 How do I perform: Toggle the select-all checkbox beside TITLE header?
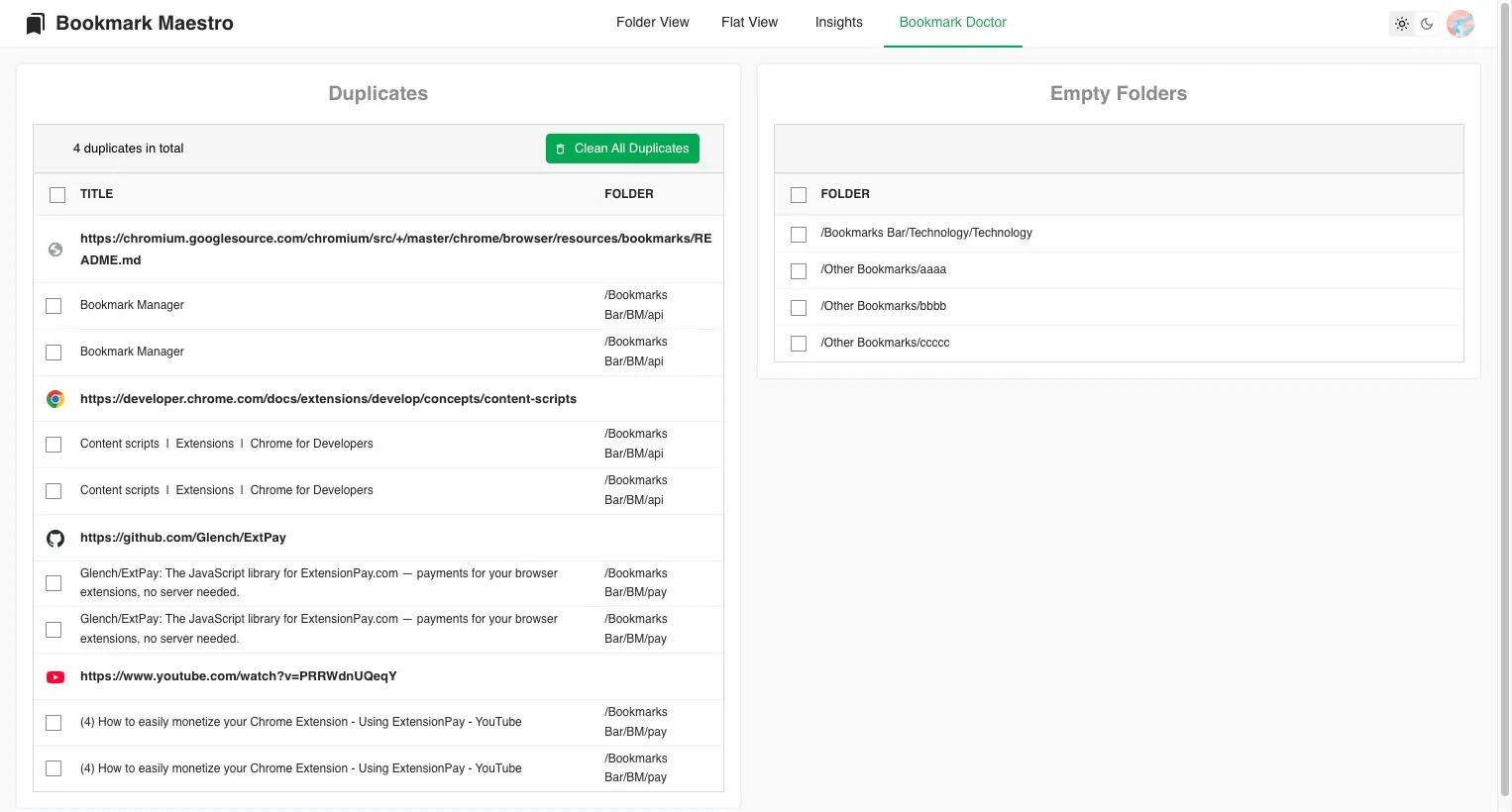(x=57, y=195)
